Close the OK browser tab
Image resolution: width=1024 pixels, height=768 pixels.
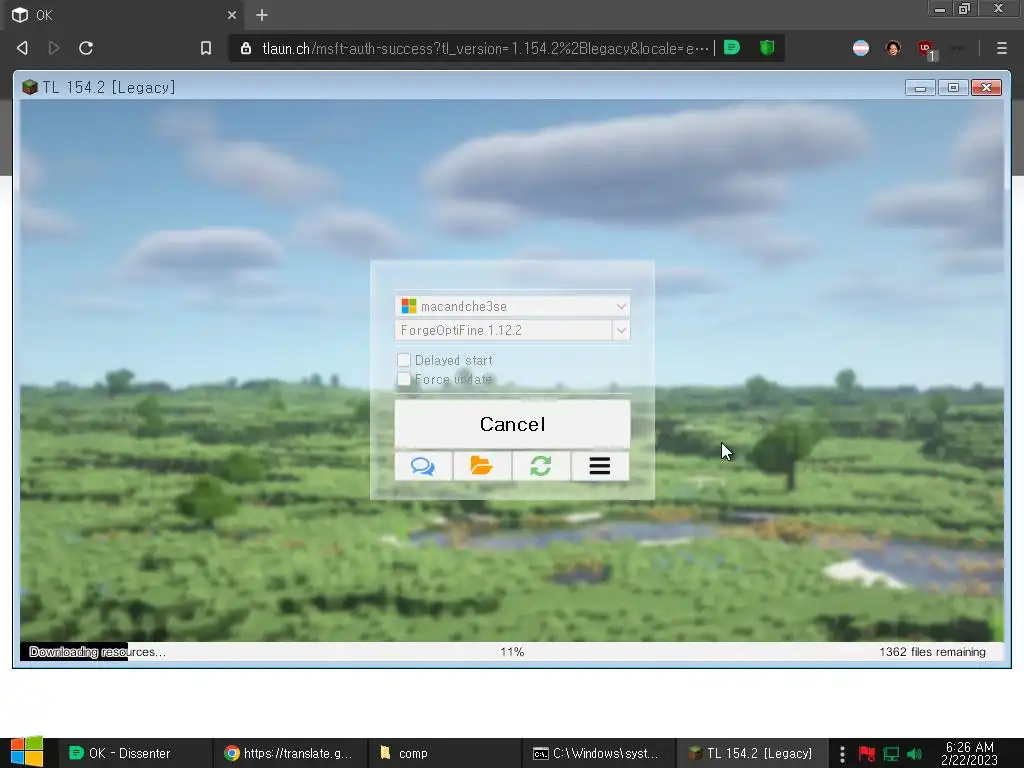[232, 15]
